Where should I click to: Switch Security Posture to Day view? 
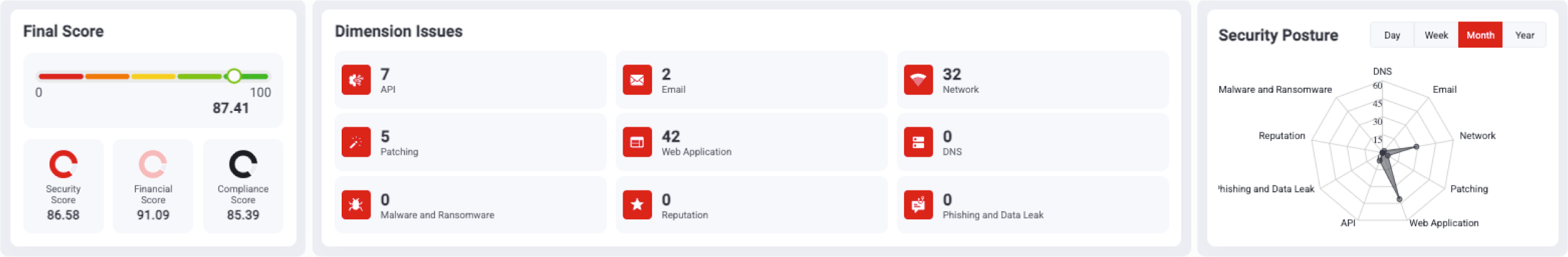click(1392, 35)
